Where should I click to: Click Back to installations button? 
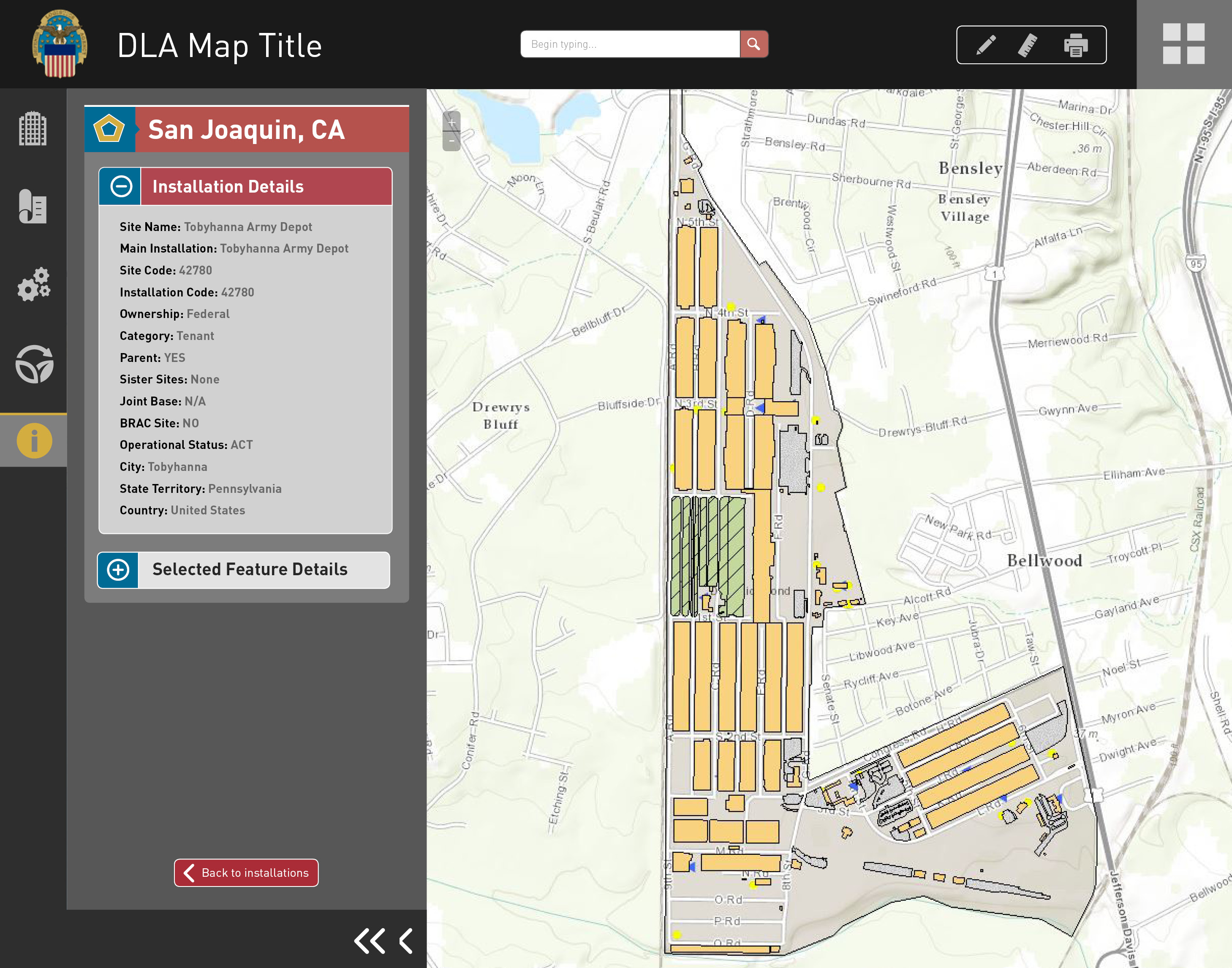(x=246, y=873)
